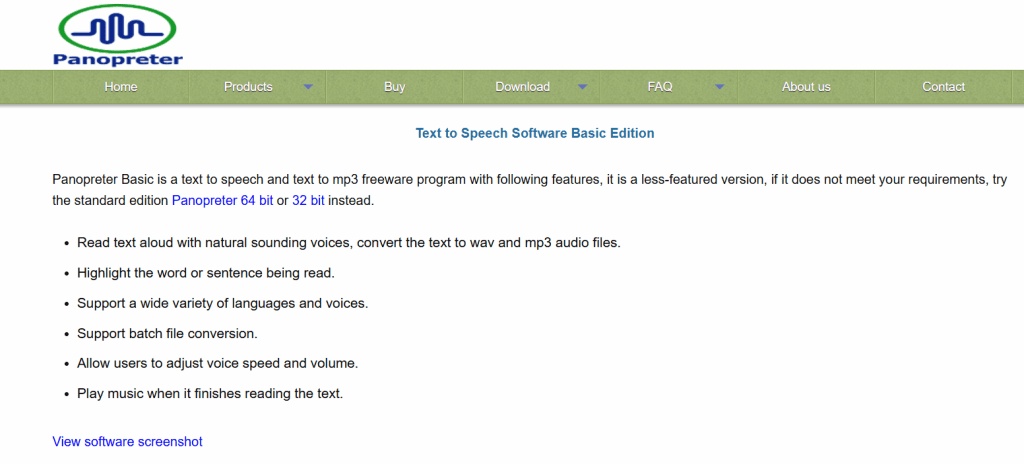Open the FAQ menu item
Image resolution: width=1024 pixels, height=464 pixels.
[660, 87]
